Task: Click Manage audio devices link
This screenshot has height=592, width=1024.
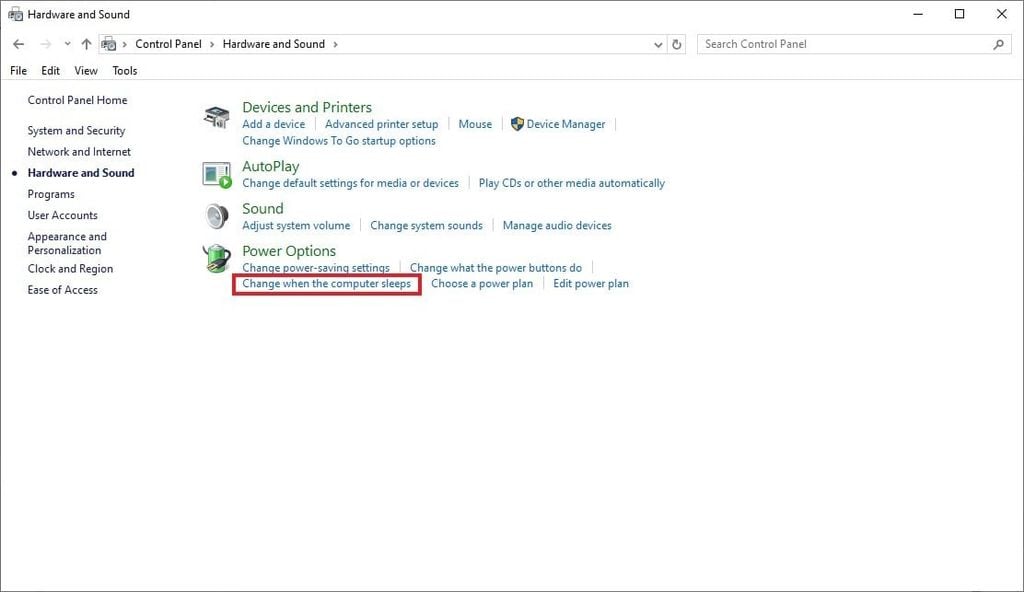Action: [557, 226]
